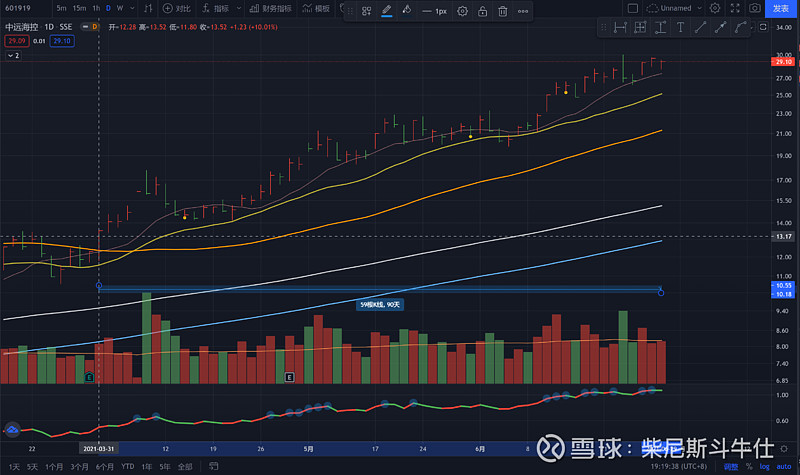Set range to 1年
Viewport: 800px width, 475px height.
tap(147, 466)
